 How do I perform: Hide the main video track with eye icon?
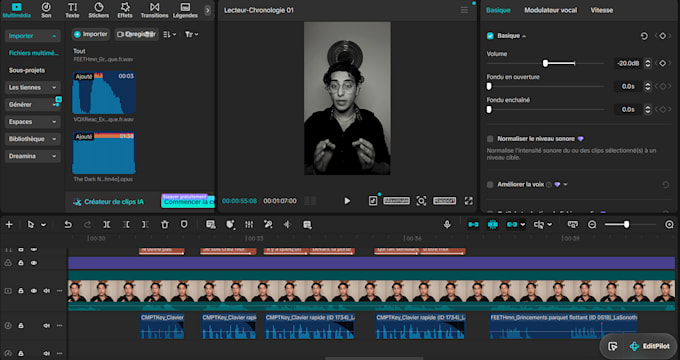[34, 291]
